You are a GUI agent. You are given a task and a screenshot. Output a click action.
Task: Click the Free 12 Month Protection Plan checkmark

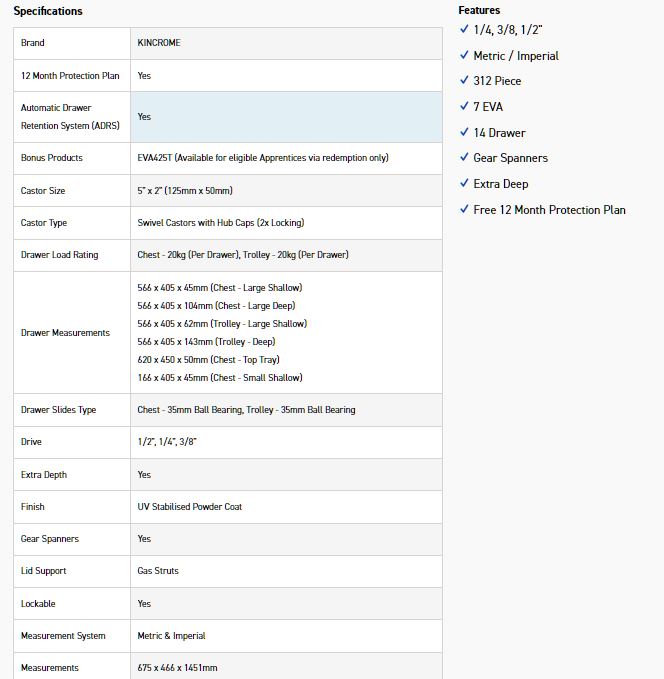click(x=464, y=210)
